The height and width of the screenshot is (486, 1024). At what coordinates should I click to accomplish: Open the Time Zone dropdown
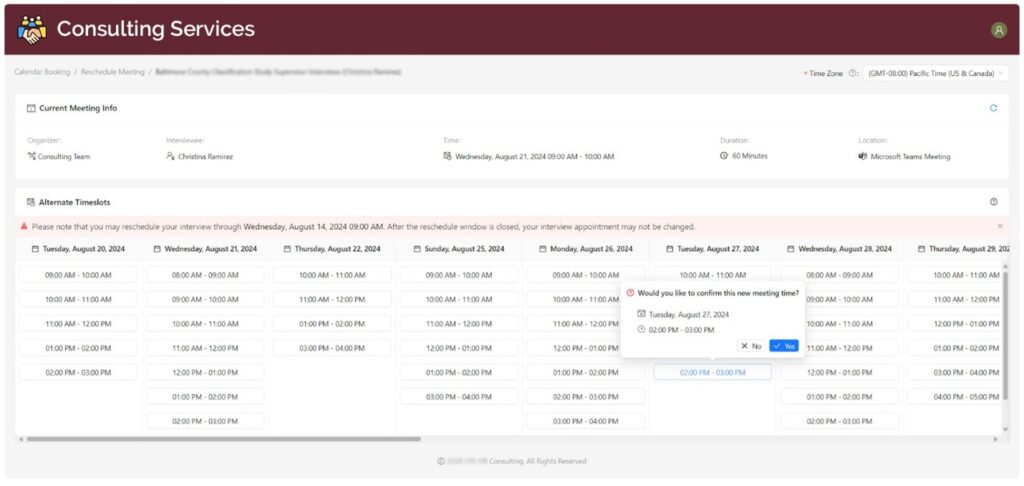(x=935, y=73)
